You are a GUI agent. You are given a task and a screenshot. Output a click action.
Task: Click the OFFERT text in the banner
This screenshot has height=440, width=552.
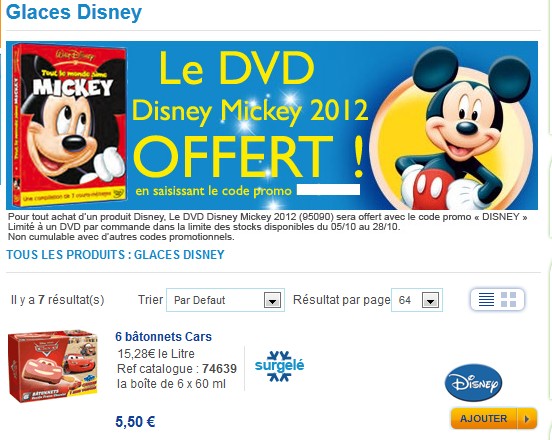[233, 157]
